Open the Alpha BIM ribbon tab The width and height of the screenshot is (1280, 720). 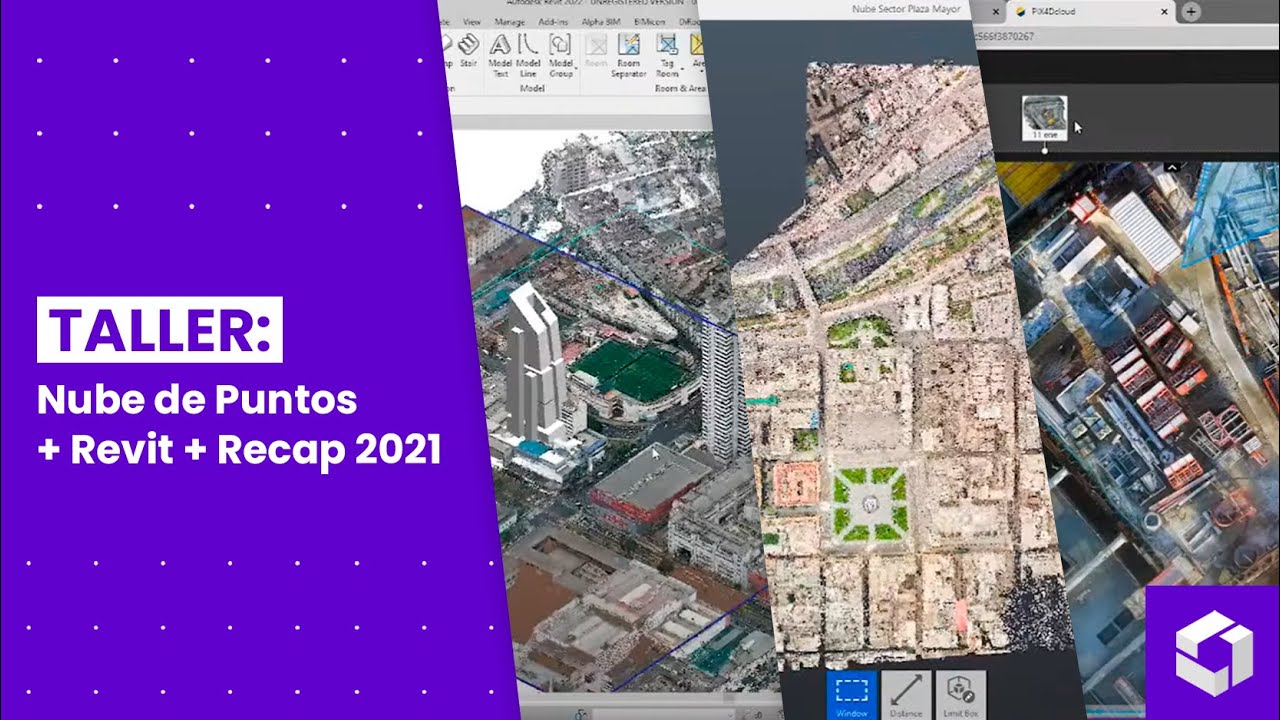(599, 20)
